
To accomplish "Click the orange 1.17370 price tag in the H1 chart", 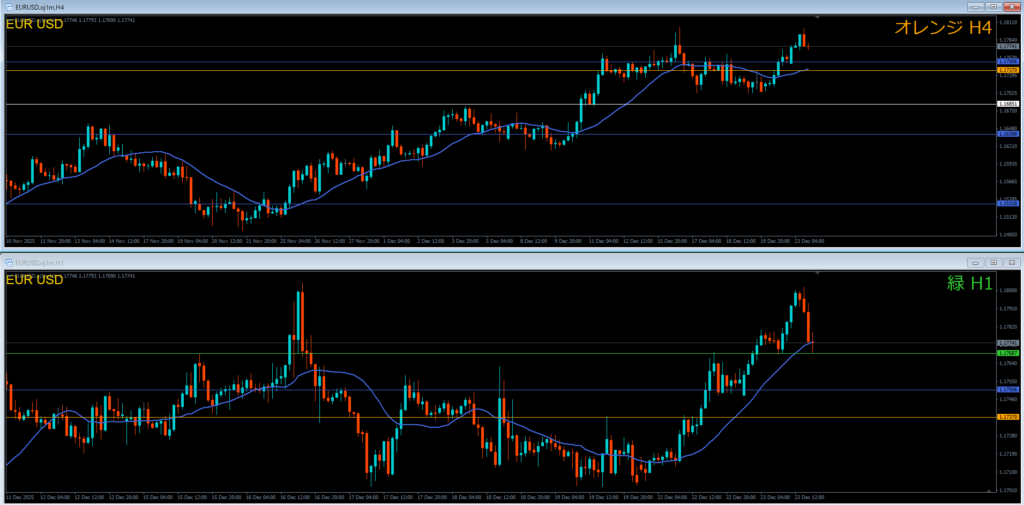I will coord(1008,417).
